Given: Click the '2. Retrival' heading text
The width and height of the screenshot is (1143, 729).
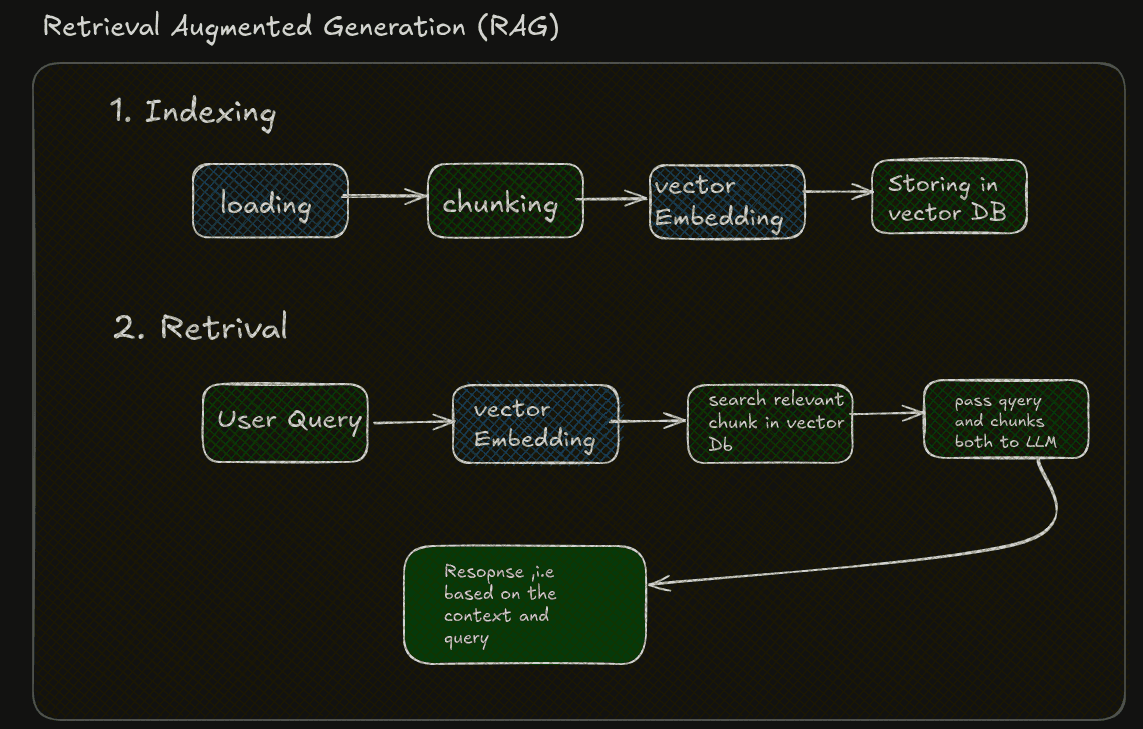Looking at the screenshot, I should [200, 328].
